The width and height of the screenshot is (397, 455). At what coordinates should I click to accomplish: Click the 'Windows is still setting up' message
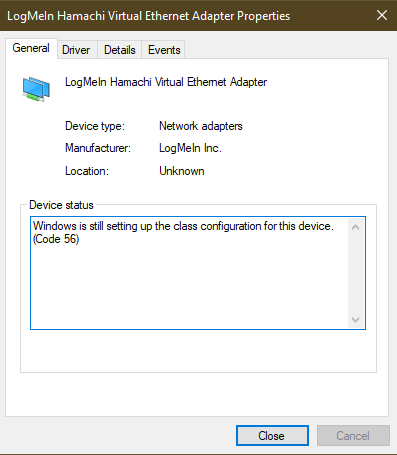183,226
